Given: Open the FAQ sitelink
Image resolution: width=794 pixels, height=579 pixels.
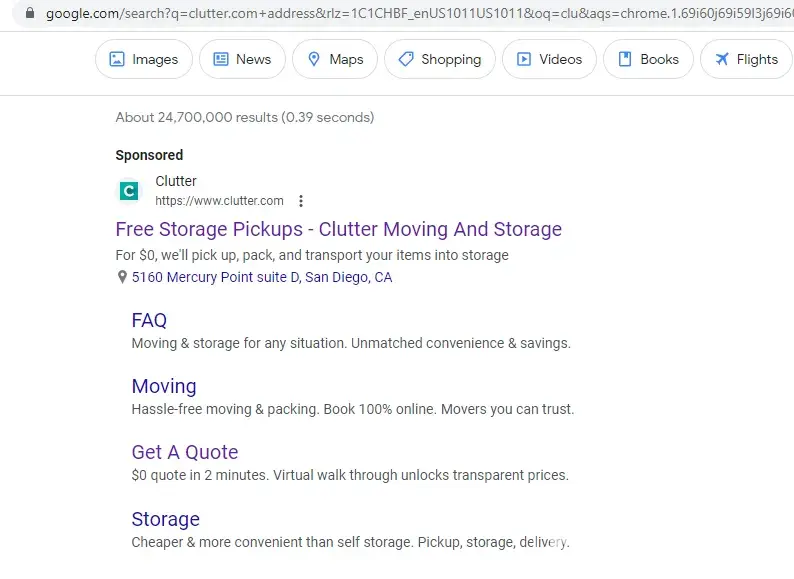Looking at the screenshot, I should coord(149,320).
